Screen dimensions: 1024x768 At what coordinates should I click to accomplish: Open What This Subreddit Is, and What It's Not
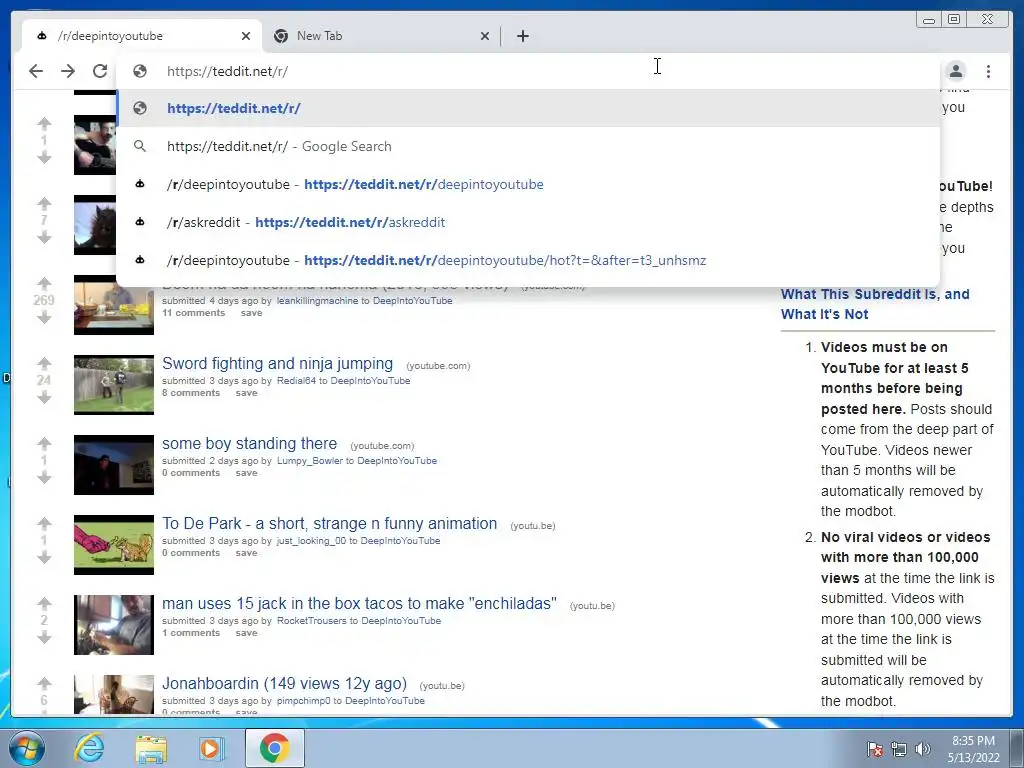875,304
